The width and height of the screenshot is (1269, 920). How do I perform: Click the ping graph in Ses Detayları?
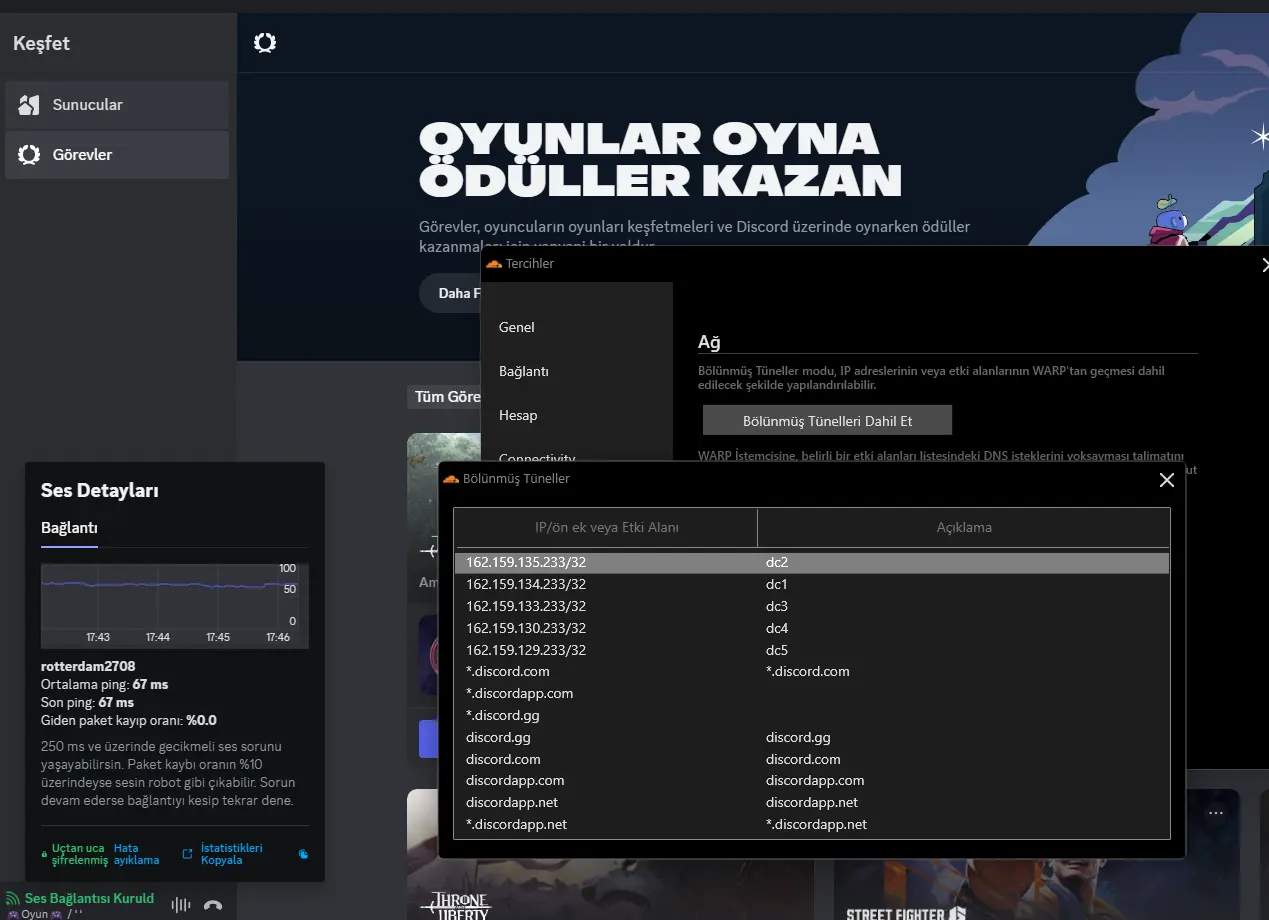pyautogui.click(x=174, y=606)
